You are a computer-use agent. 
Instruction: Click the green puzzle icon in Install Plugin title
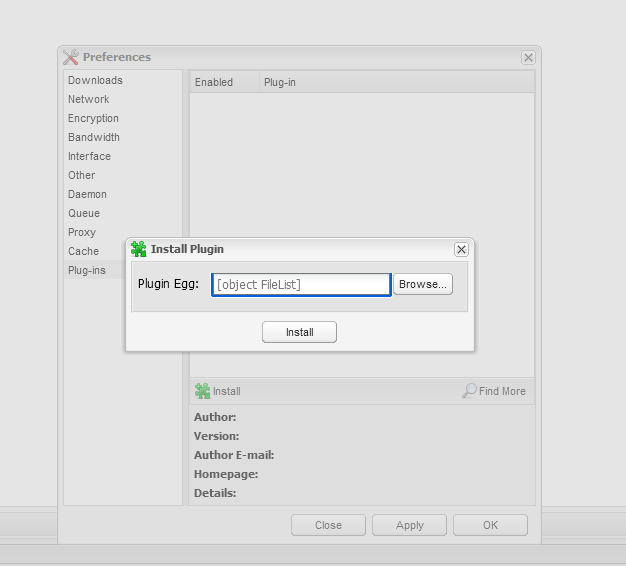[x=139, y=249]
